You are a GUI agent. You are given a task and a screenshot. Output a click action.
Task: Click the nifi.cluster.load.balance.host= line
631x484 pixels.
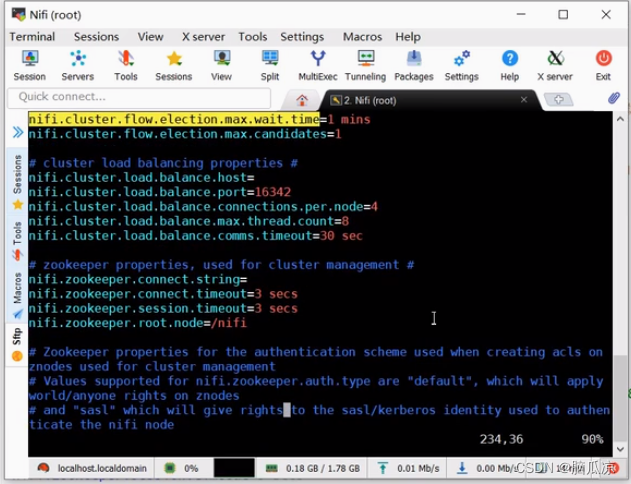click(141, 177)
